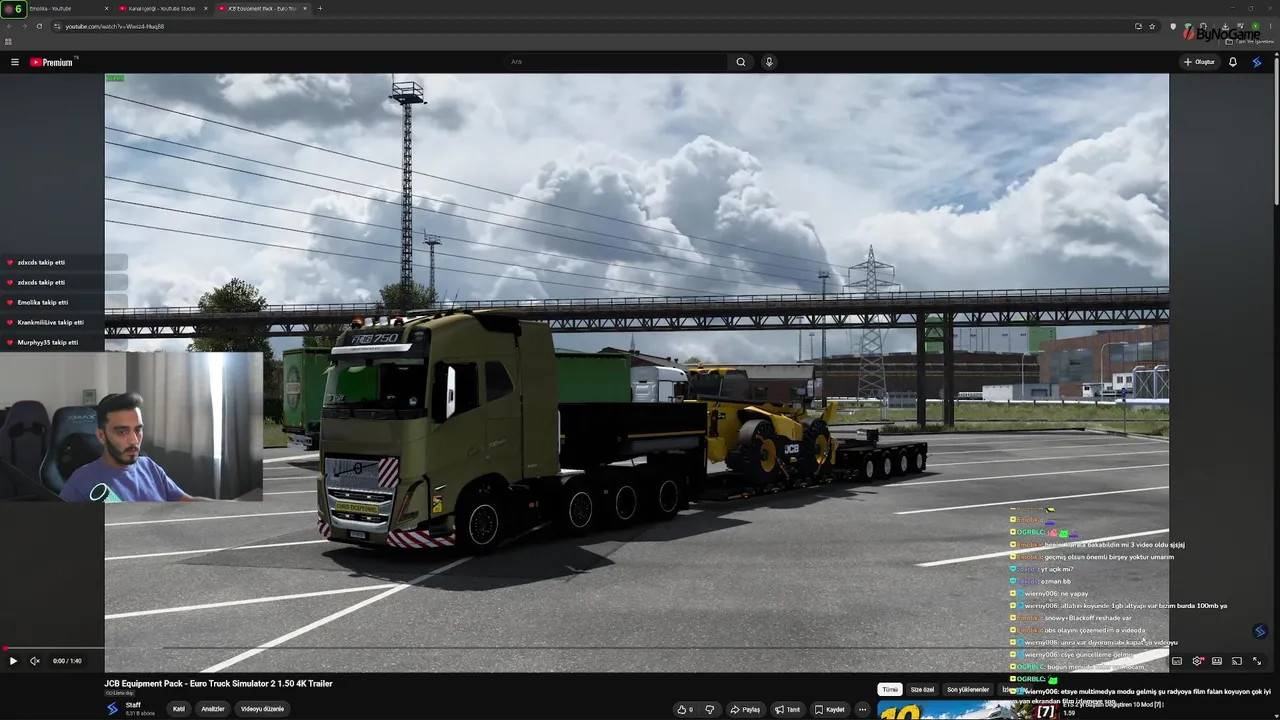
Task: Select the Son yüklenenler filter chip
Action: pyautogui.click(x=968, y=689)
